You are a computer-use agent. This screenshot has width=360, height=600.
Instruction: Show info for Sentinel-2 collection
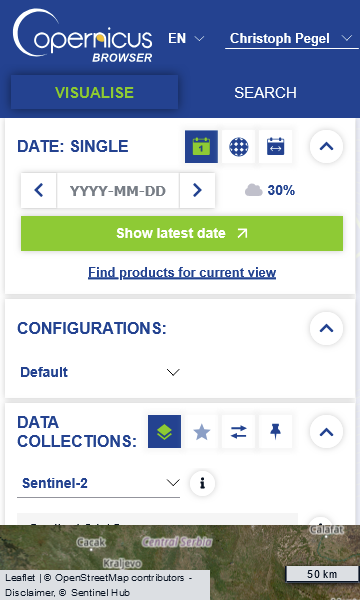[x=202, y=483]
